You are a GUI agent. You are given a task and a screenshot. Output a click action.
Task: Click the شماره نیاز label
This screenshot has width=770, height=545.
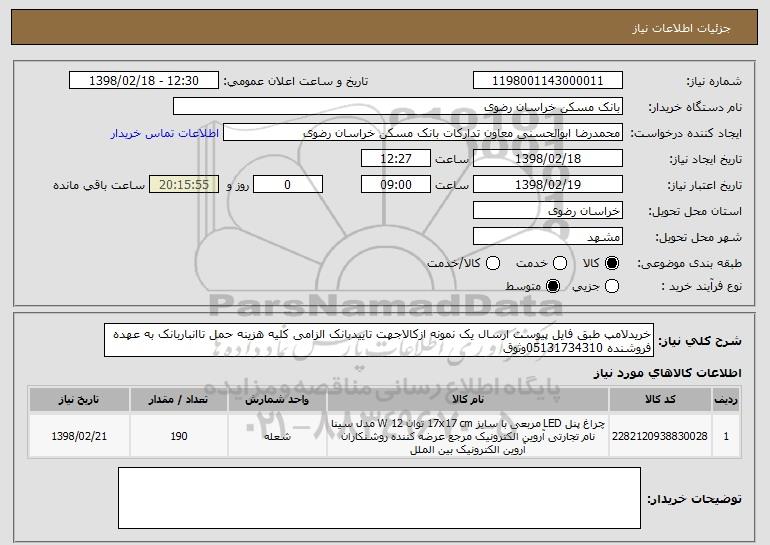pyautogui.click(x=714, y=81)
